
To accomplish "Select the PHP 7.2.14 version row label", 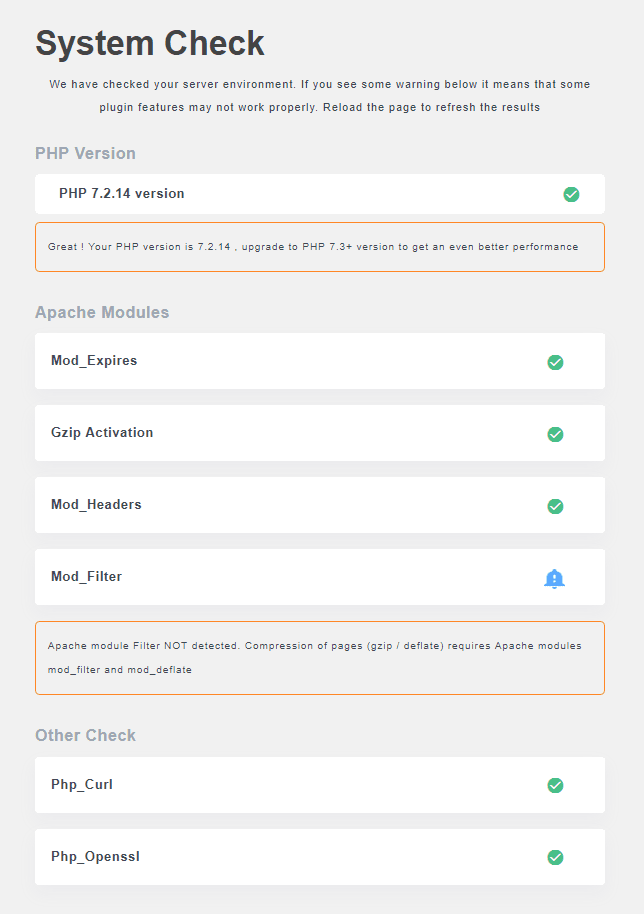I will coord(121,194).
